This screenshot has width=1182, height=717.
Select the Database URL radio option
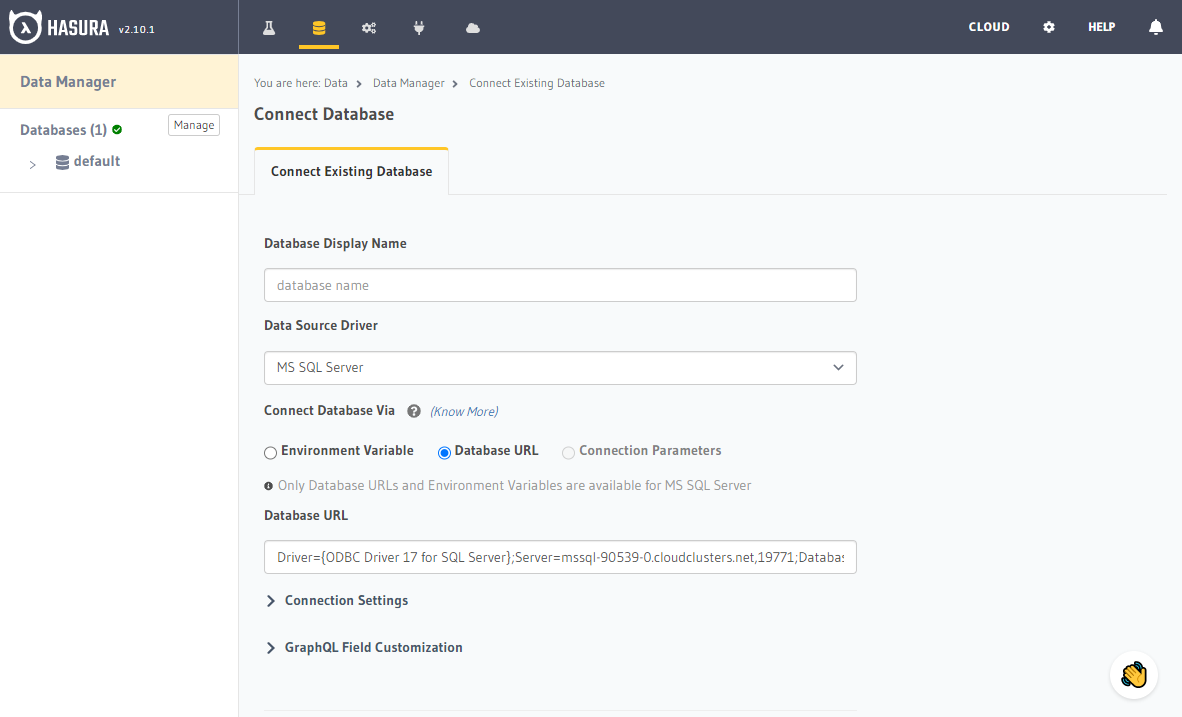click(x=445, y=452)
